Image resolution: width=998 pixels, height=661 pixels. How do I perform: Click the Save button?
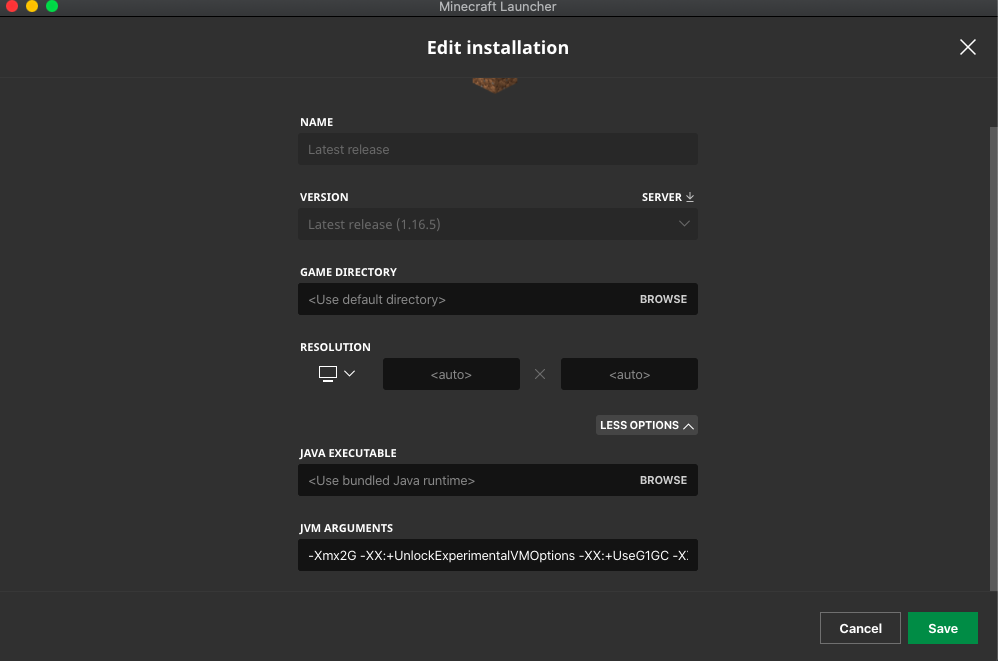942,628
